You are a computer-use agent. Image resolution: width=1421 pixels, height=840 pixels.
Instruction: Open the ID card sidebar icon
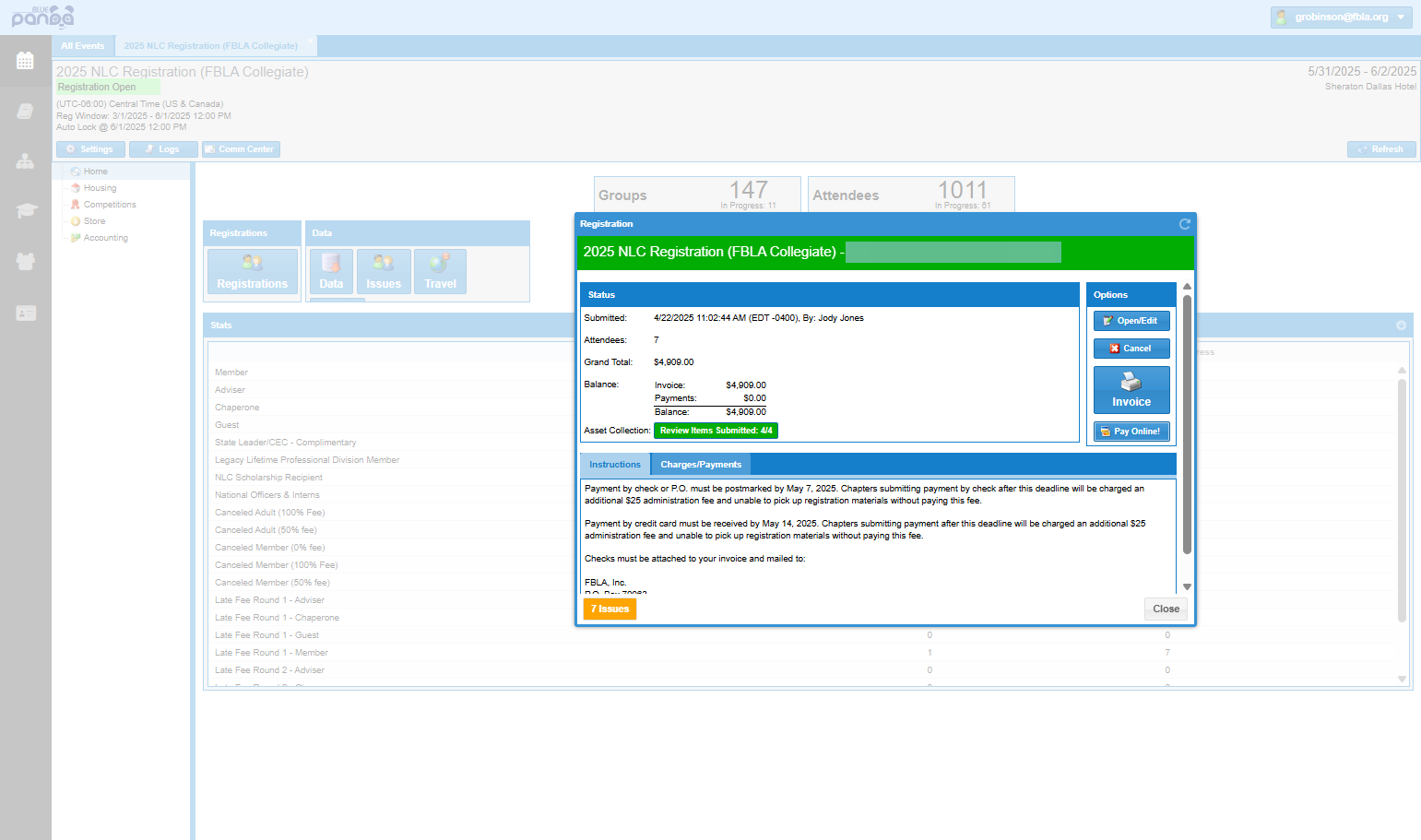26,314
